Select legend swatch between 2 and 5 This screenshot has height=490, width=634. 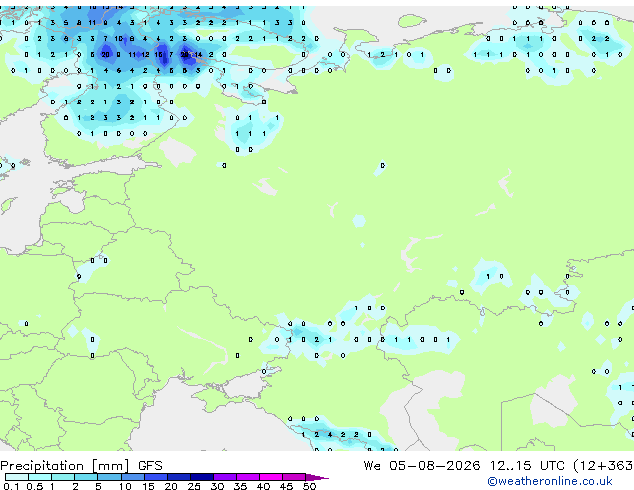(x=86, y=477)
